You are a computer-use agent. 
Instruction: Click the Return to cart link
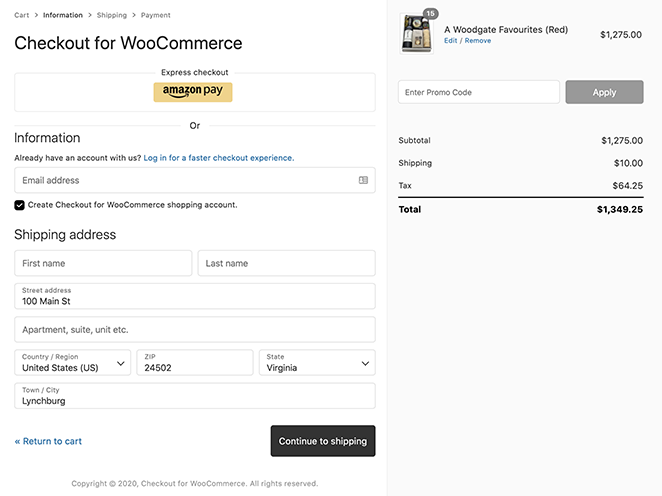click(48, 441)
